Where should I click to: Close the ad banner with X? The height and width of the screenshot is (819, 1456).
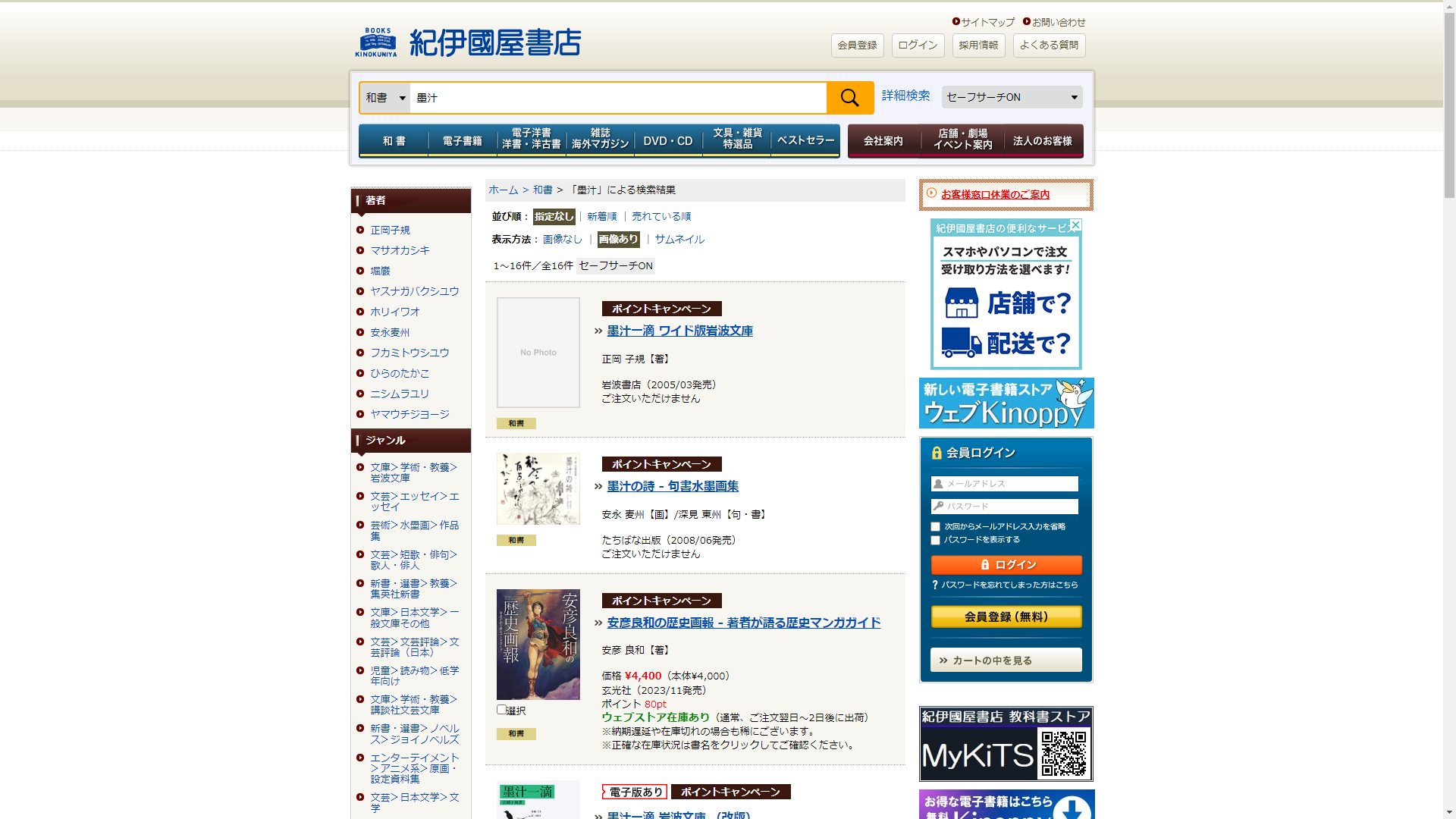point(1075,225)
